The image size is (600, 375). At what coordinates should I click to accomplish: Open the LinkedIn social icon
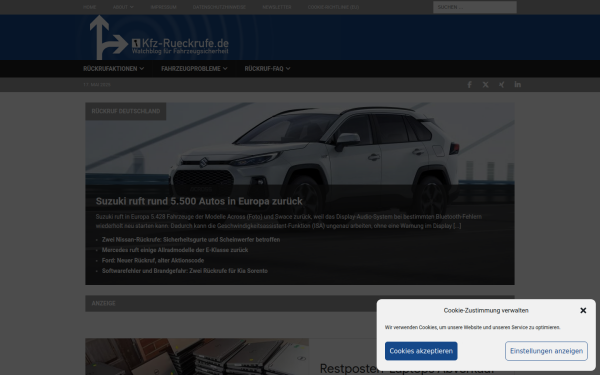pos(518,85)
